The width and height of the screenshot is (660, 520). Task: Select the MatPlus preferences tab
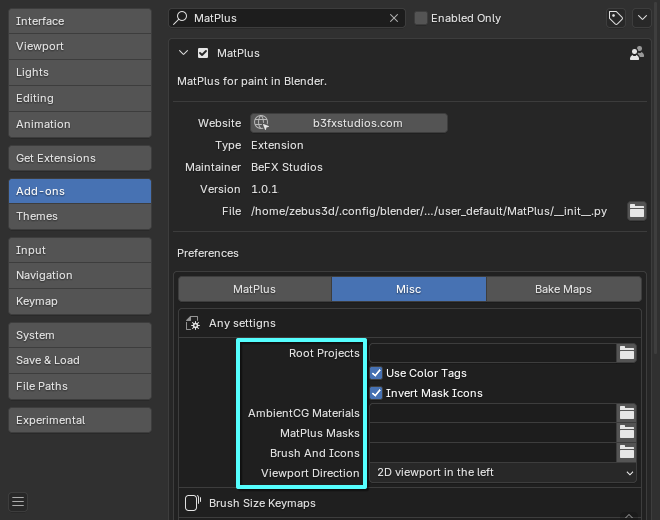point(255,289)
